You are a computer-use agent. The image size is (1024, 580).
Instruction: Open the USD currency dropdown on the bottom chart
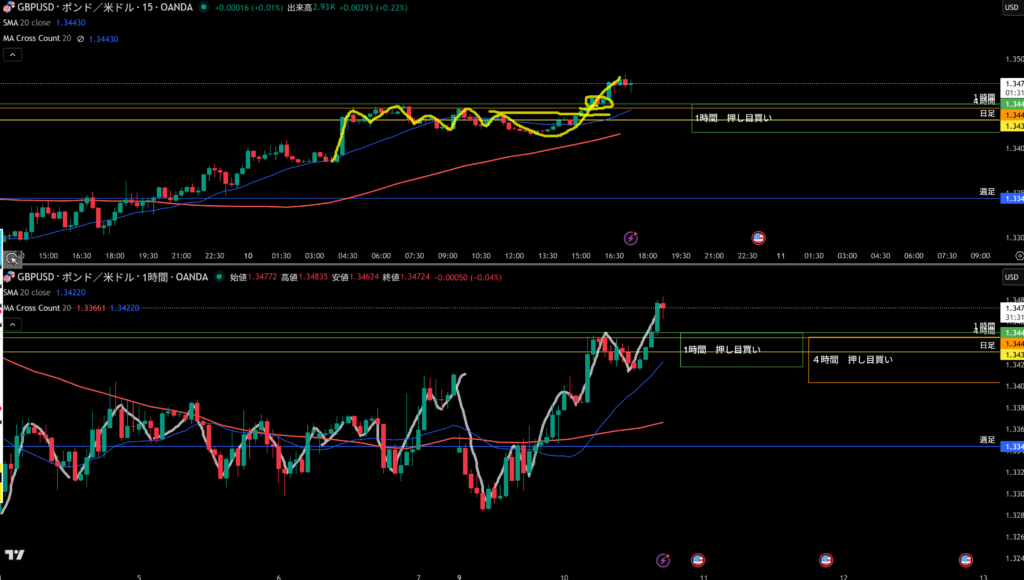point(1011,277)
